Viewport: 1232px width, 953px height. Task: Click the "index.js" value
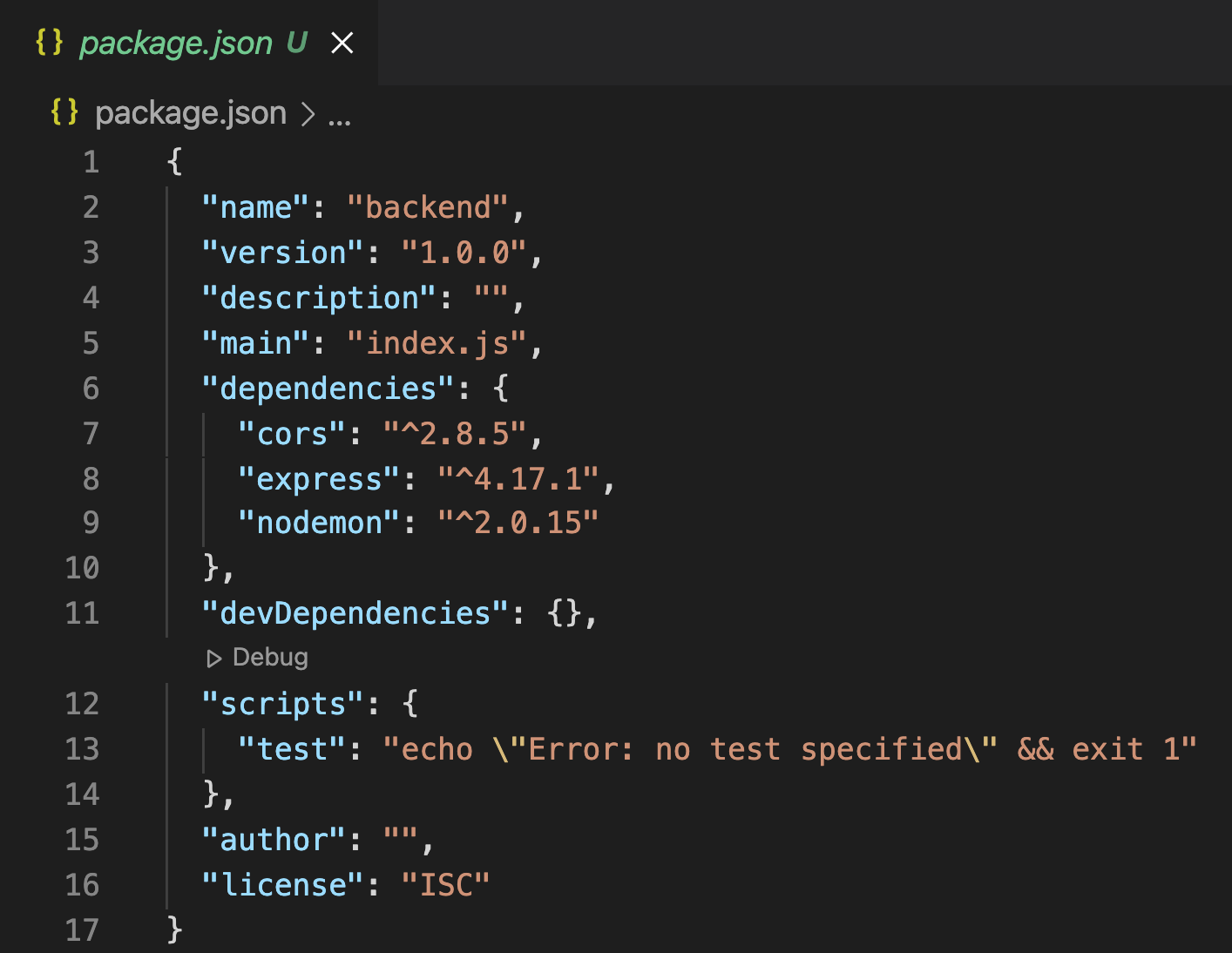tap(437, 343)
